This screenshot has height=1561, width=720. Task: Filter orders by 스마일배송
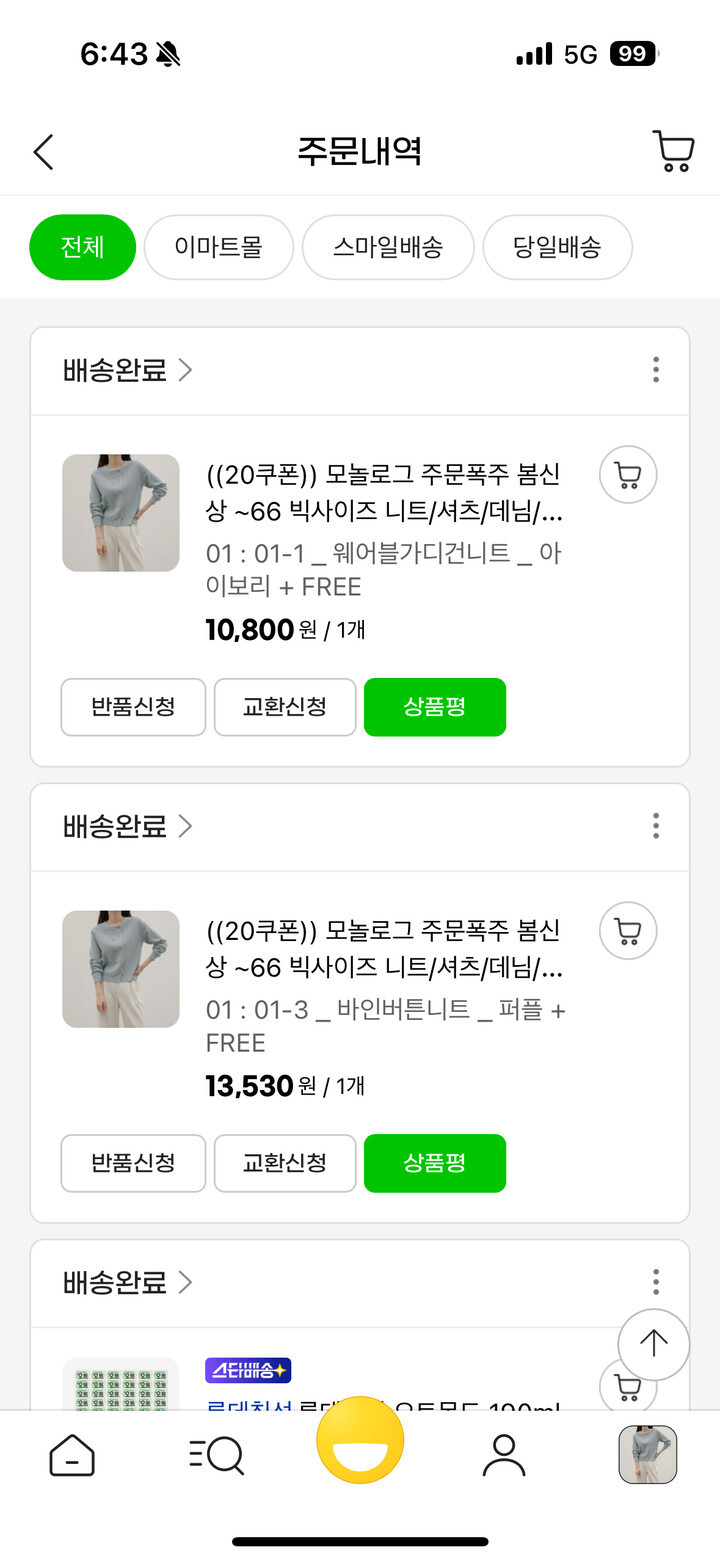[x=388, y=247]
